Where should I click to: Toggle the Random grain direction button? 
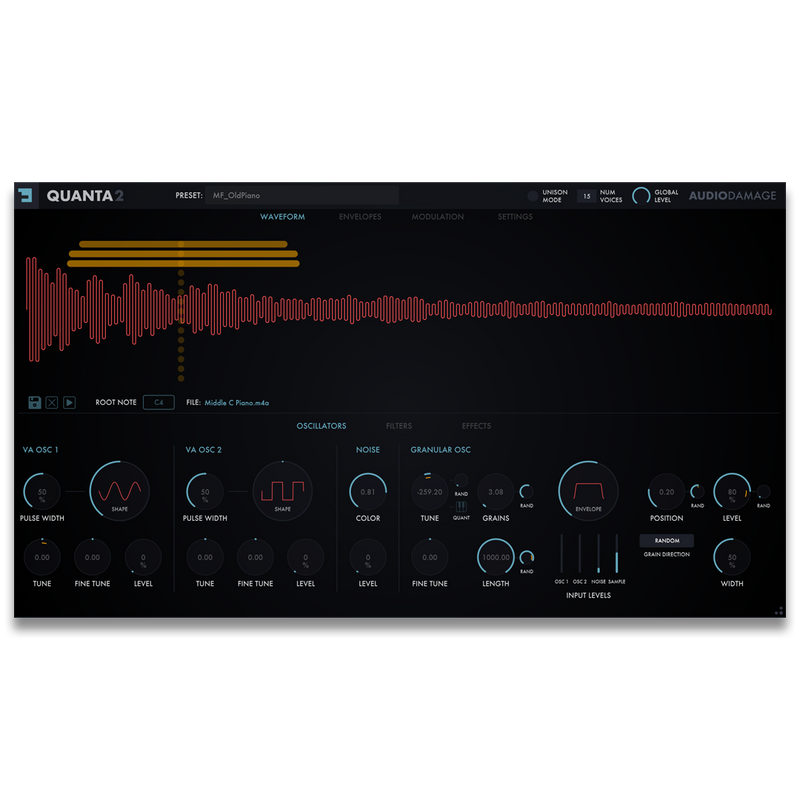pyautogui.click(x=666, y=540)
